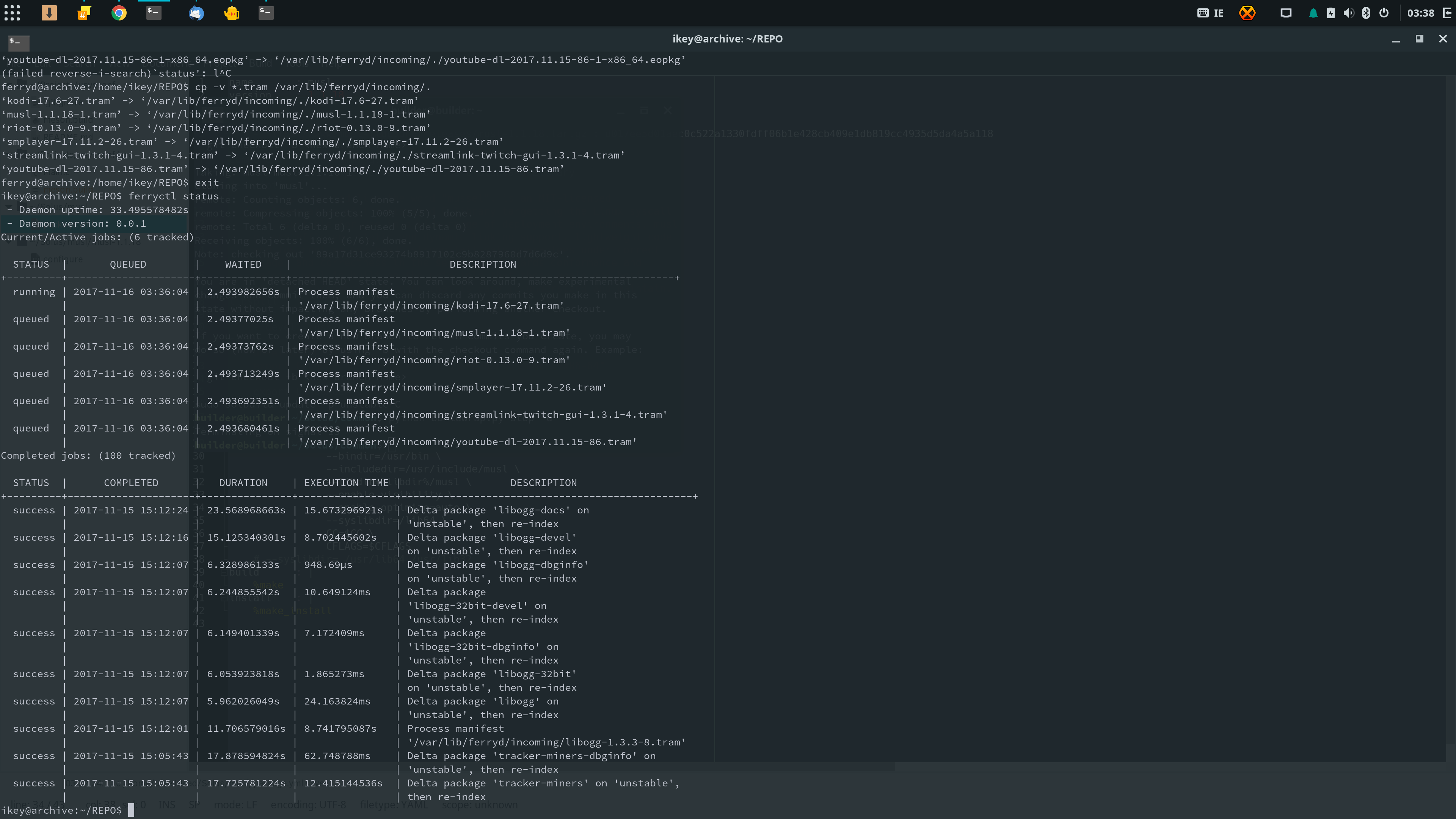This screenshot has height=819, width=1456.
Task: Click waited value '2.493982656s'
Action: pyautogui.click(x=243, y=292)
